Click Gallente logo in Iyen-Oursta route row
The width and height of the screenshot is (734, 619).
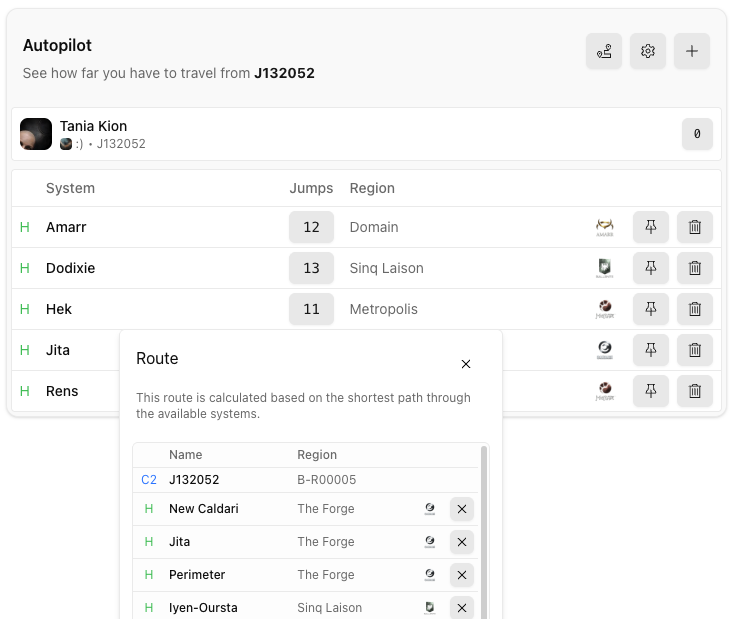430,608
